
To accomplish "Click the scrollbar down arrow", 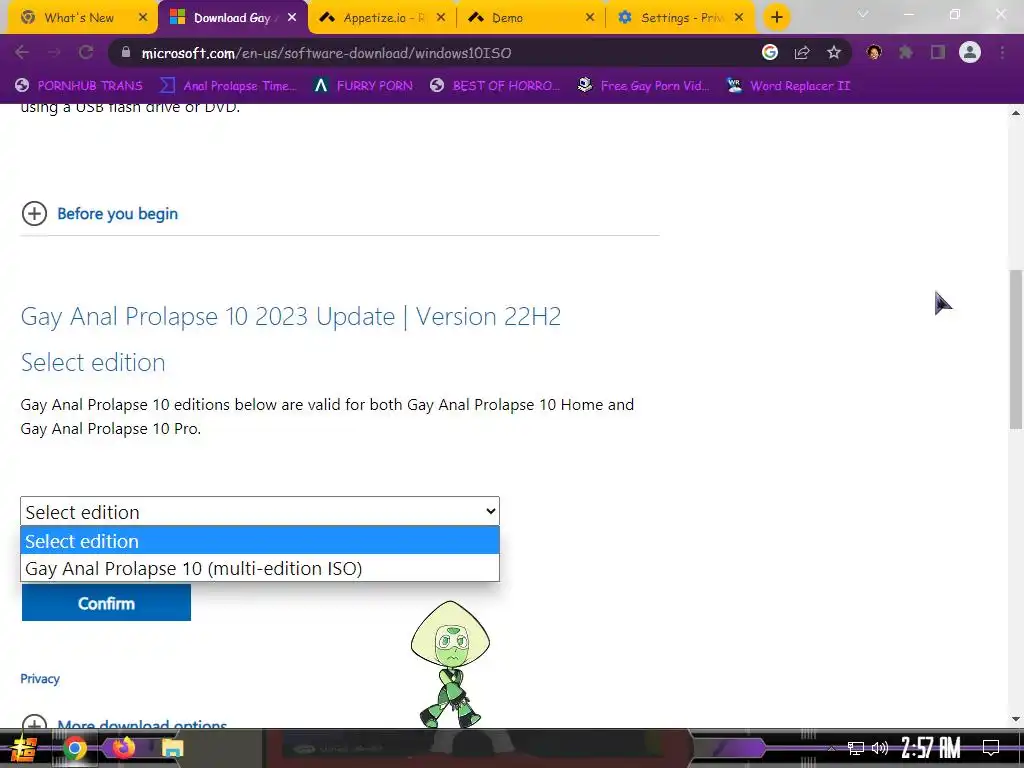I will (1016, 720).
